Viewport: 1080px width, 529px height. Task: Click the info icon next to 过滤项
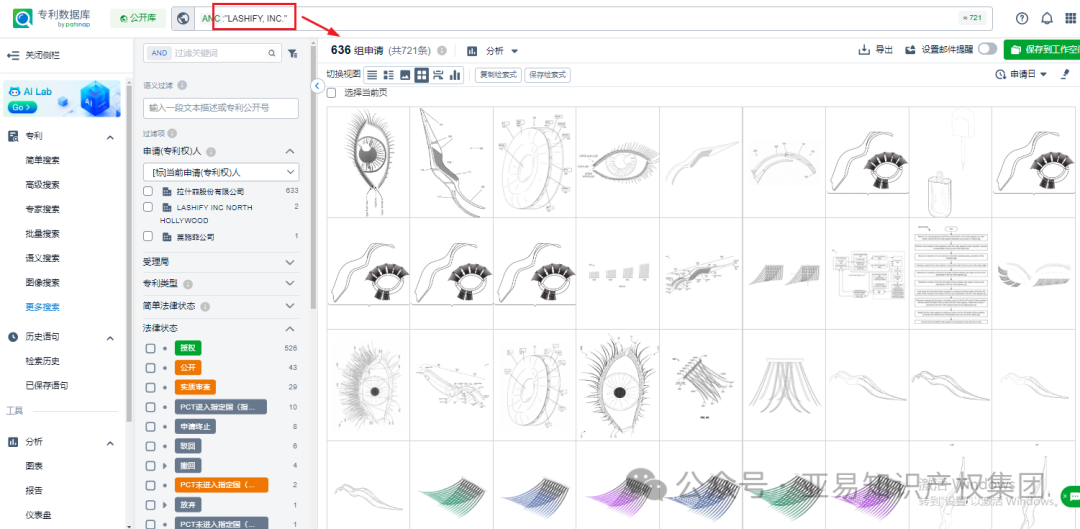(x=172, y=133)
